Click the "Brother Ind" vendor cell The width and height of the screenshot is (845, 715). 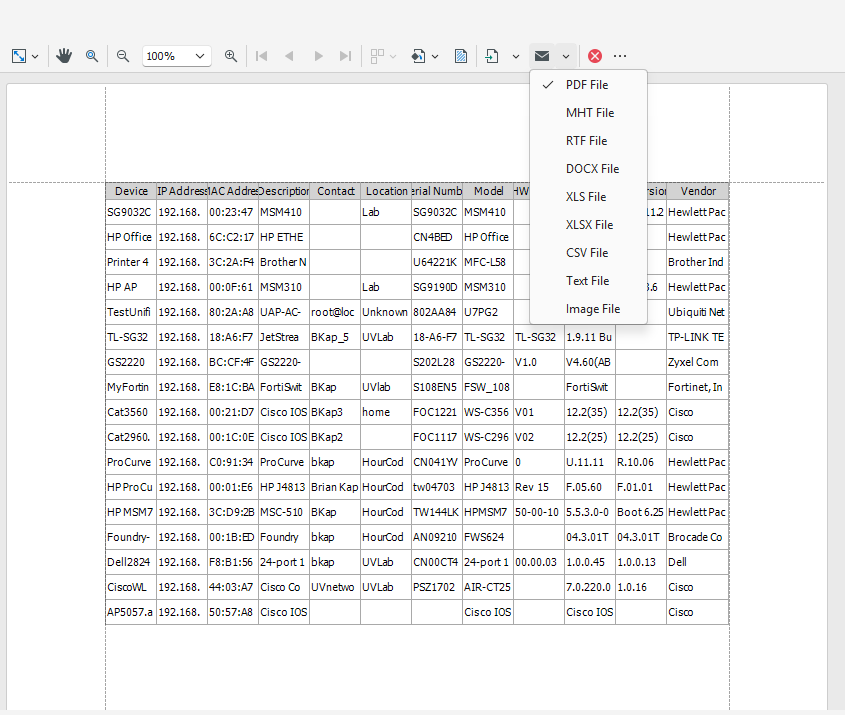tap(698, 262)
